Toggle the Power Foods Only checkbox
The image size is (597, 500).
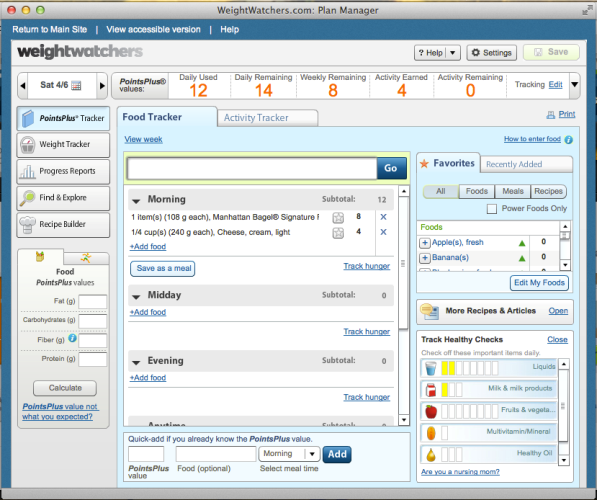pos(492,209)
